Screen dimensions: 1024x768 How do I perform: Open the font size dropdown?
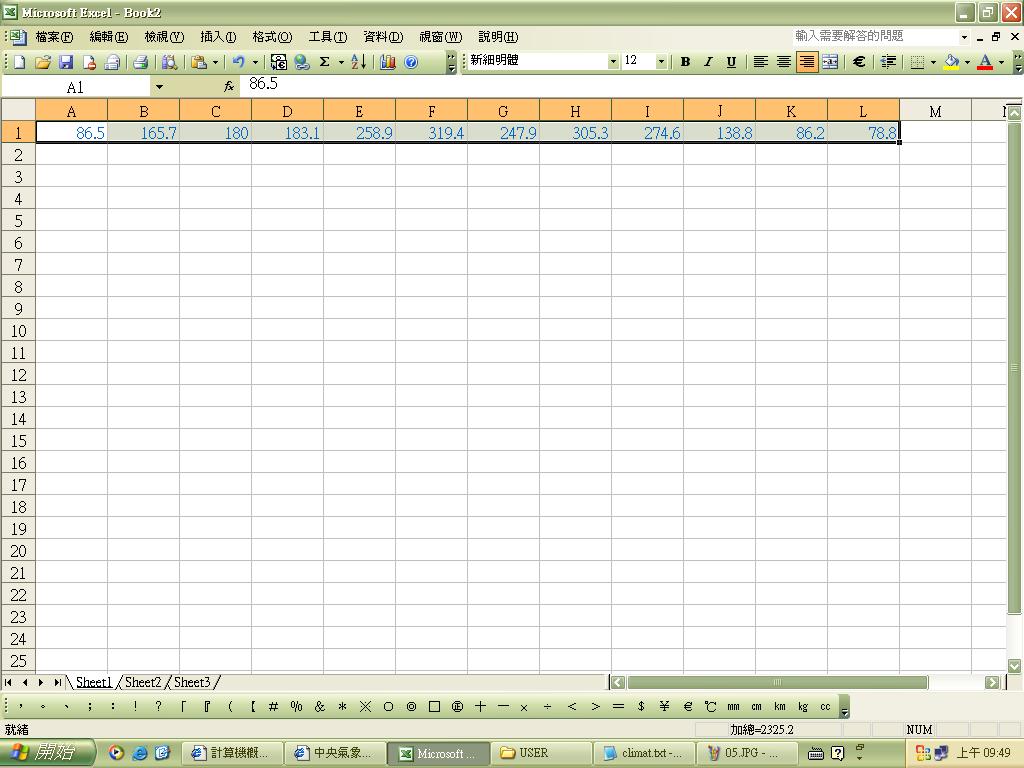[661, 62]
